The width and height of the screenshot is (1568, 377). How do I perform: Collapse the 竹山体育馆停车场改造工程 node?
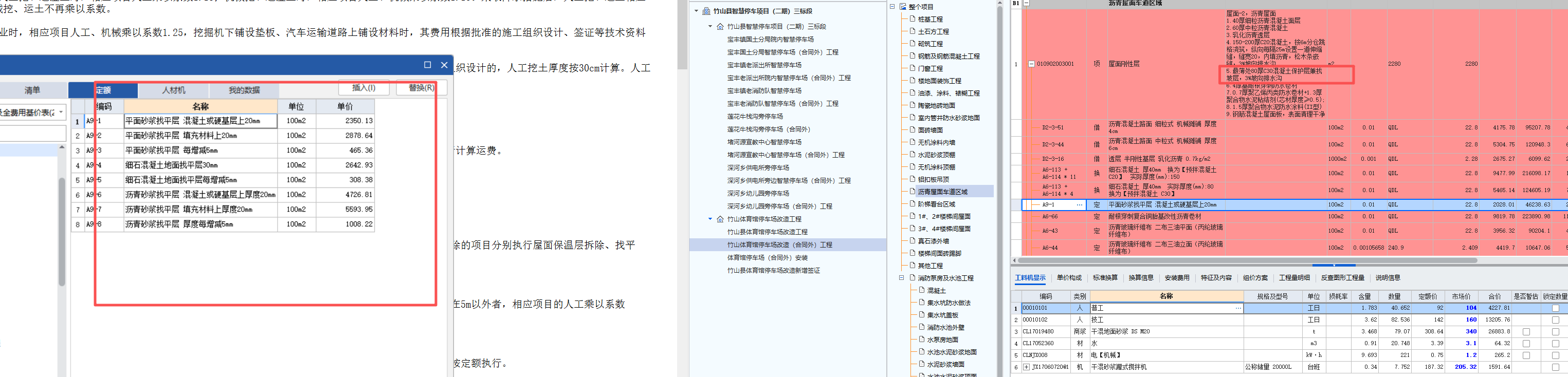[710, 219]
